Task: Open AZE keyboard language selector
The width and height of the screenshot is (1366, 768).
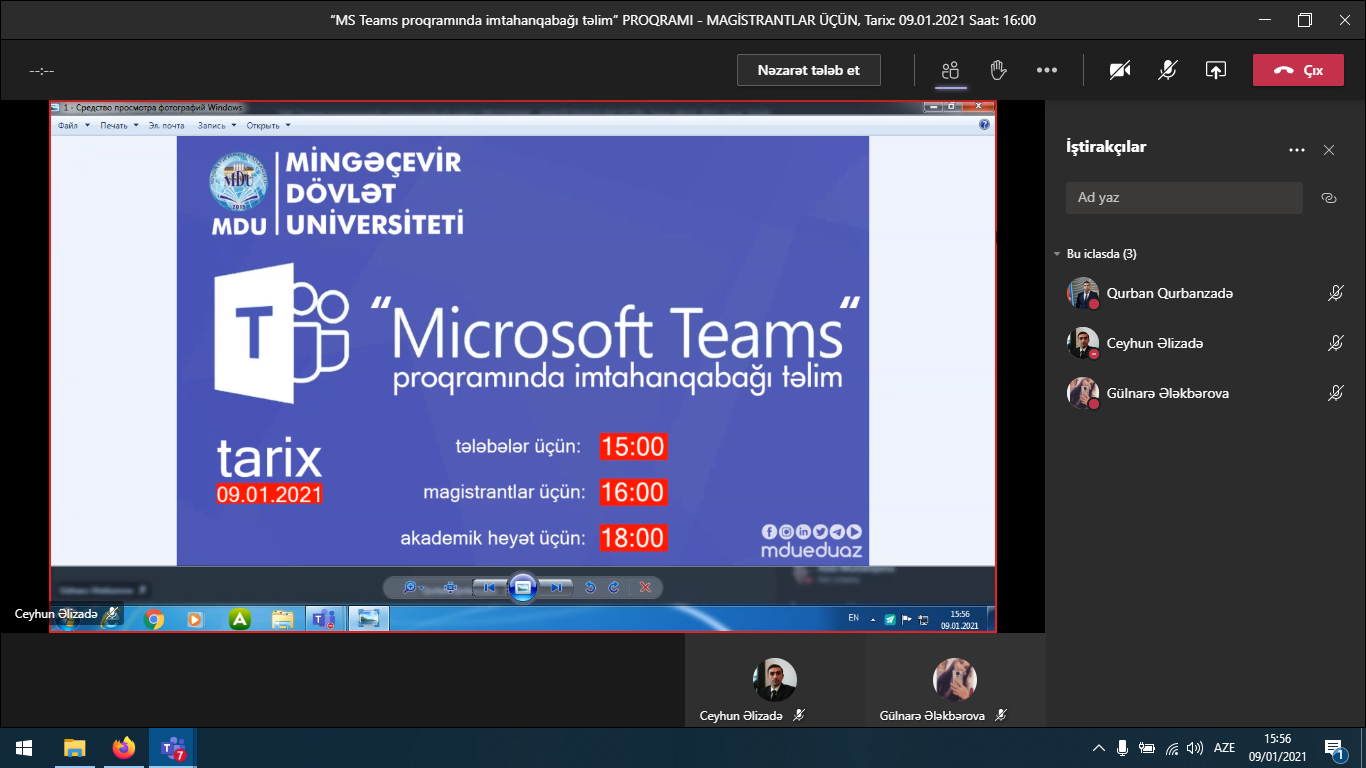Action: [1224, 748]
